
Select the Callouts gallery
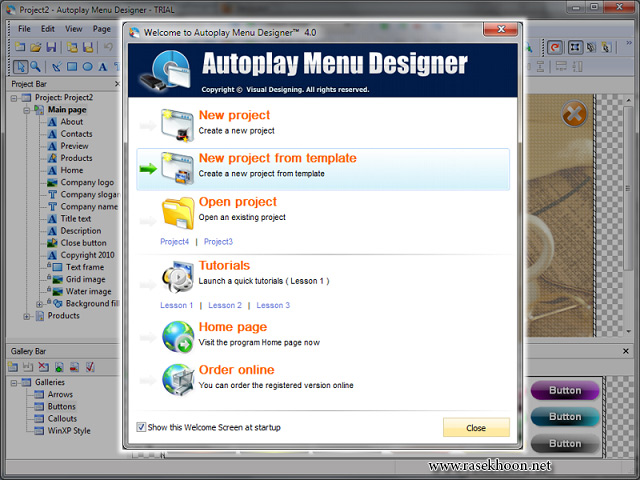coord(62,419)
